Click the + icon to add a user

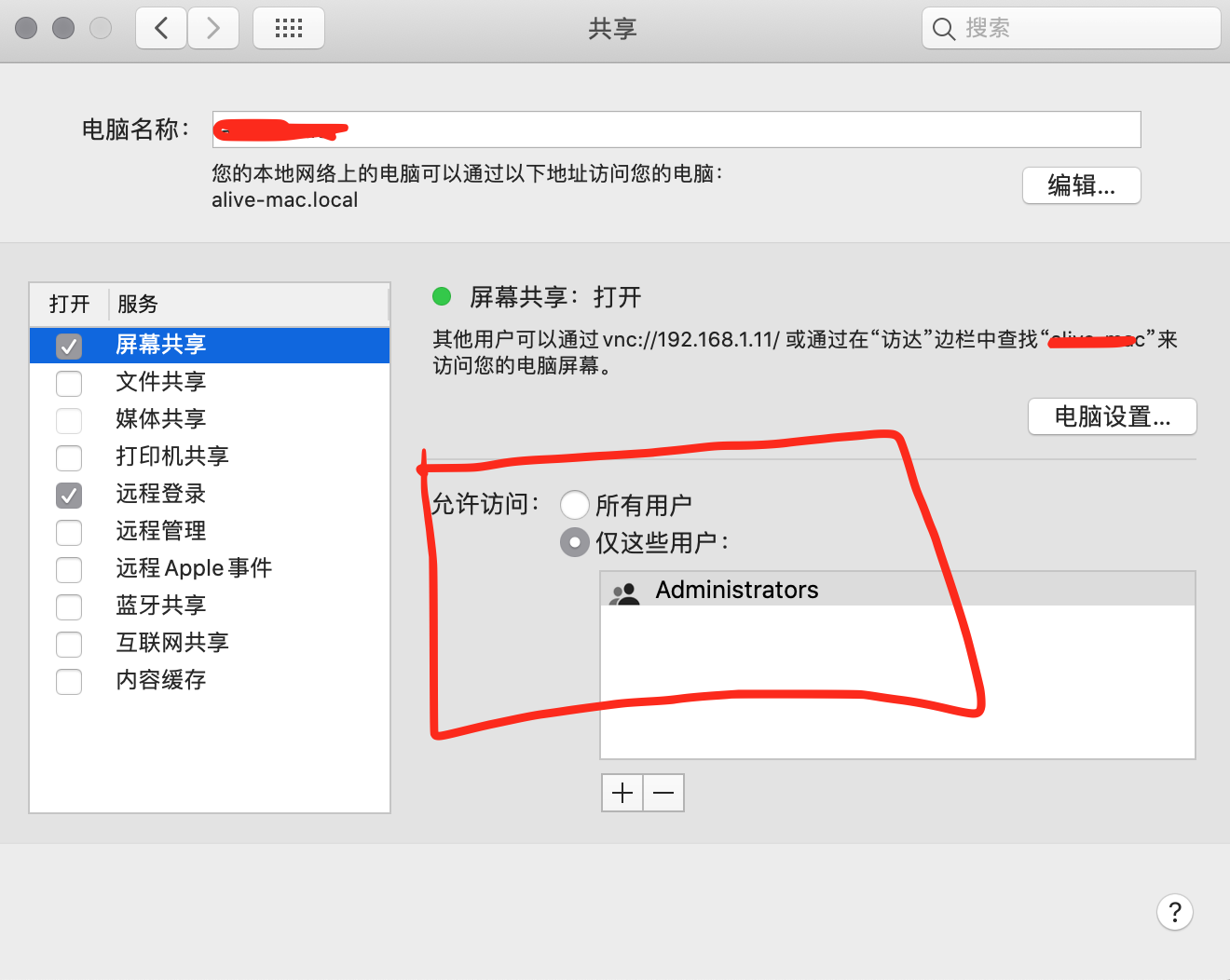622,792
